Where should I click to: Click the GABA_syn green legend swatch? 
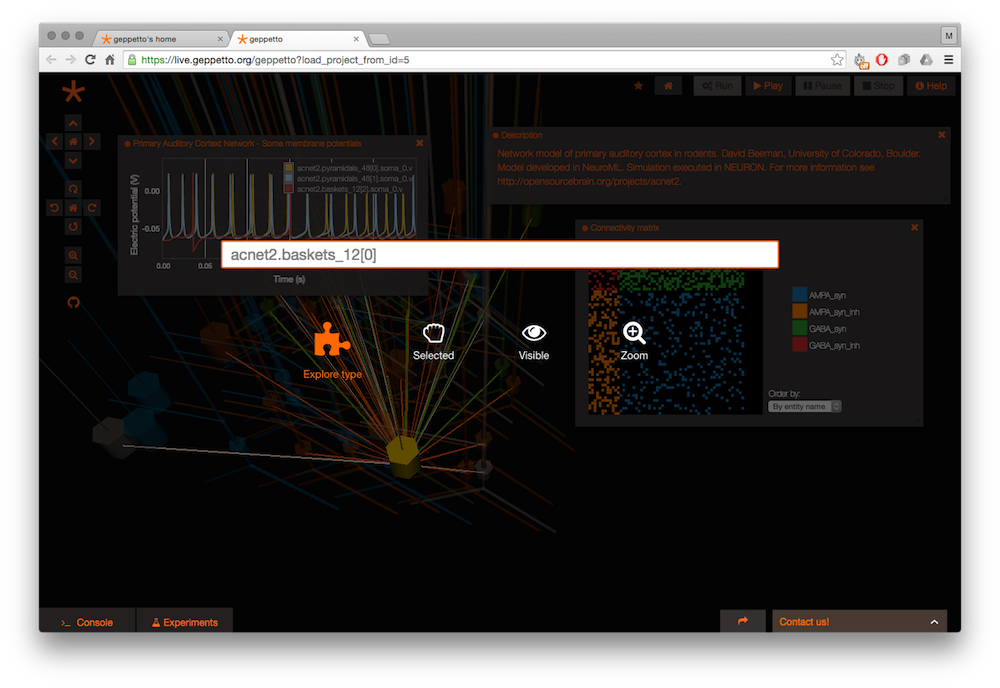click(x=799, y=328)
